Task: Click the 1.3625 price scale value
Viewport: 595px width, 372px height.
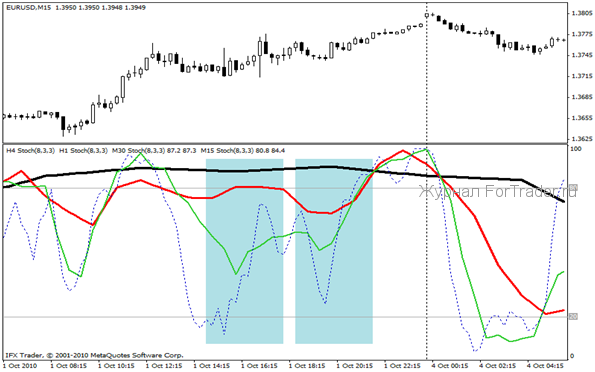Action: pos(582,139)
